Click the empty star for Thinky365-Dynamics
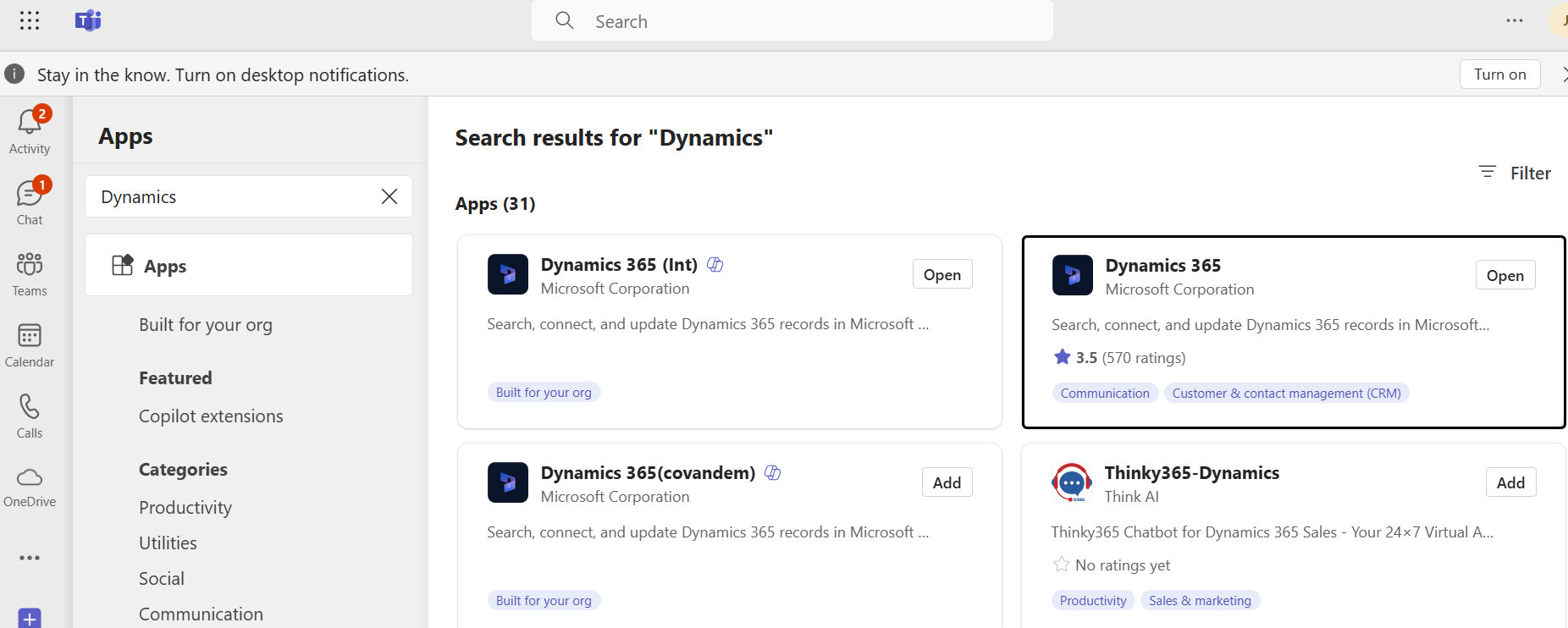Screen dimensions: 1568x628 coord(1062,564)
